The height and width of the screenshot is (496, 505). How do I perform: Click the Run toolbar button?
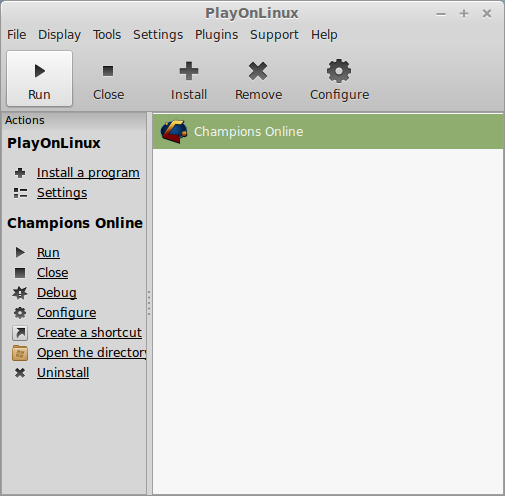click(39, 79)
